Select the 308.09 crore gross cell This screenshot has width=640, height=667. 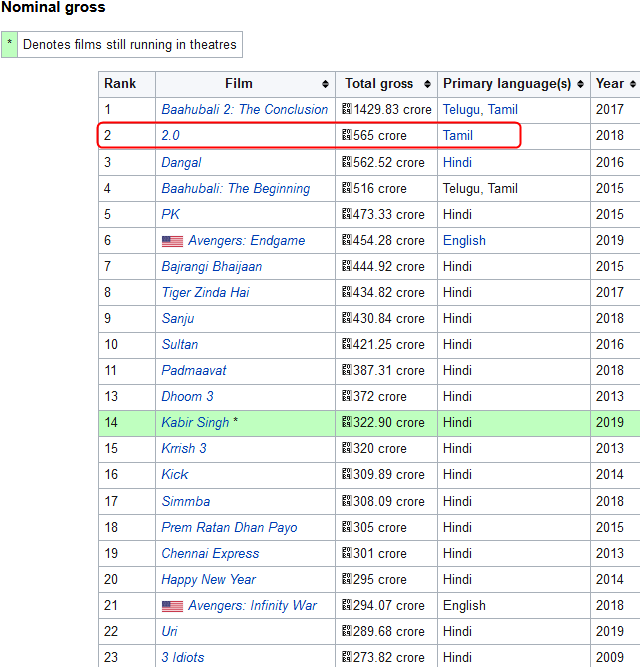point(386,502)
